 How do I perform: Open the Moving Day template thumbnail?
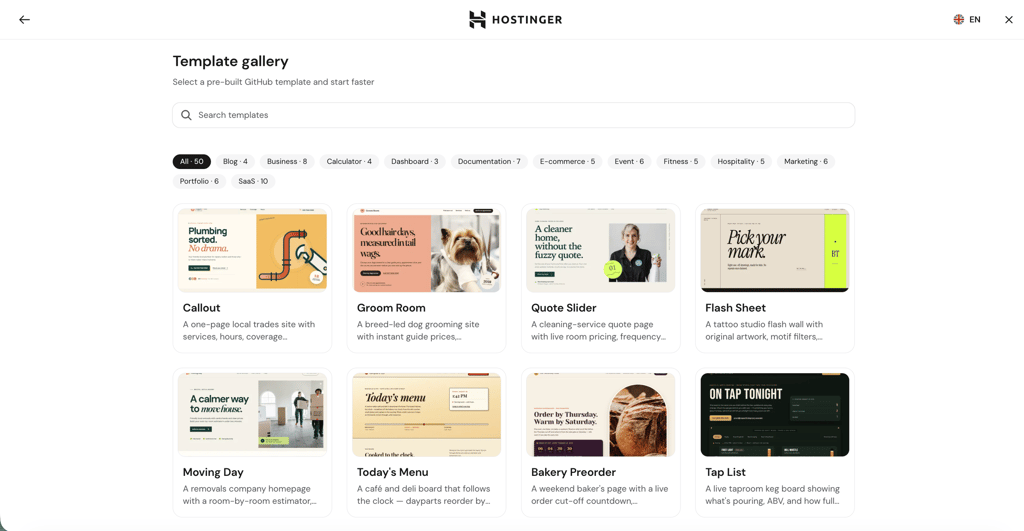(x=252, y=415)
